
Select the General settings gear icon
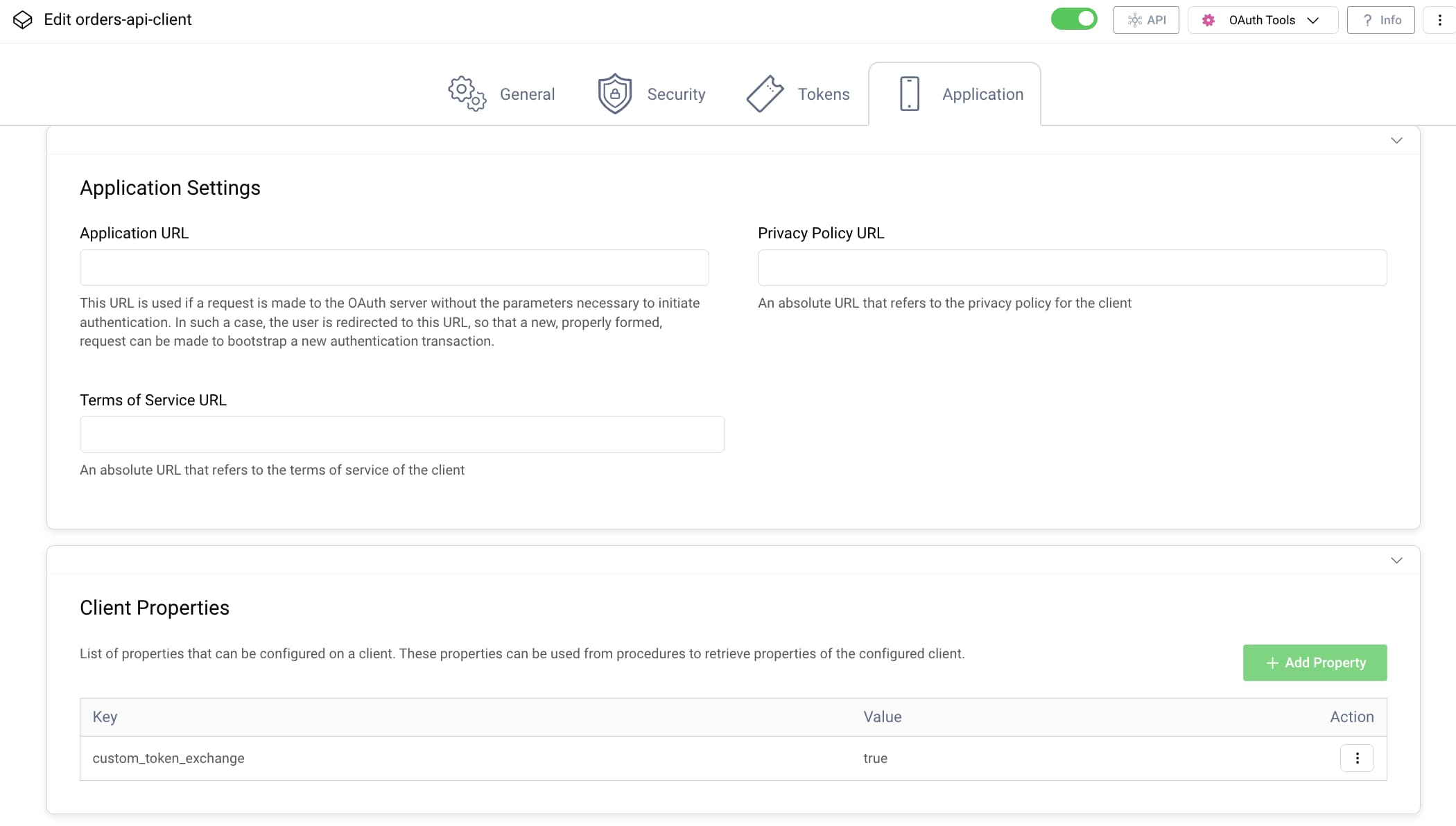466,94
